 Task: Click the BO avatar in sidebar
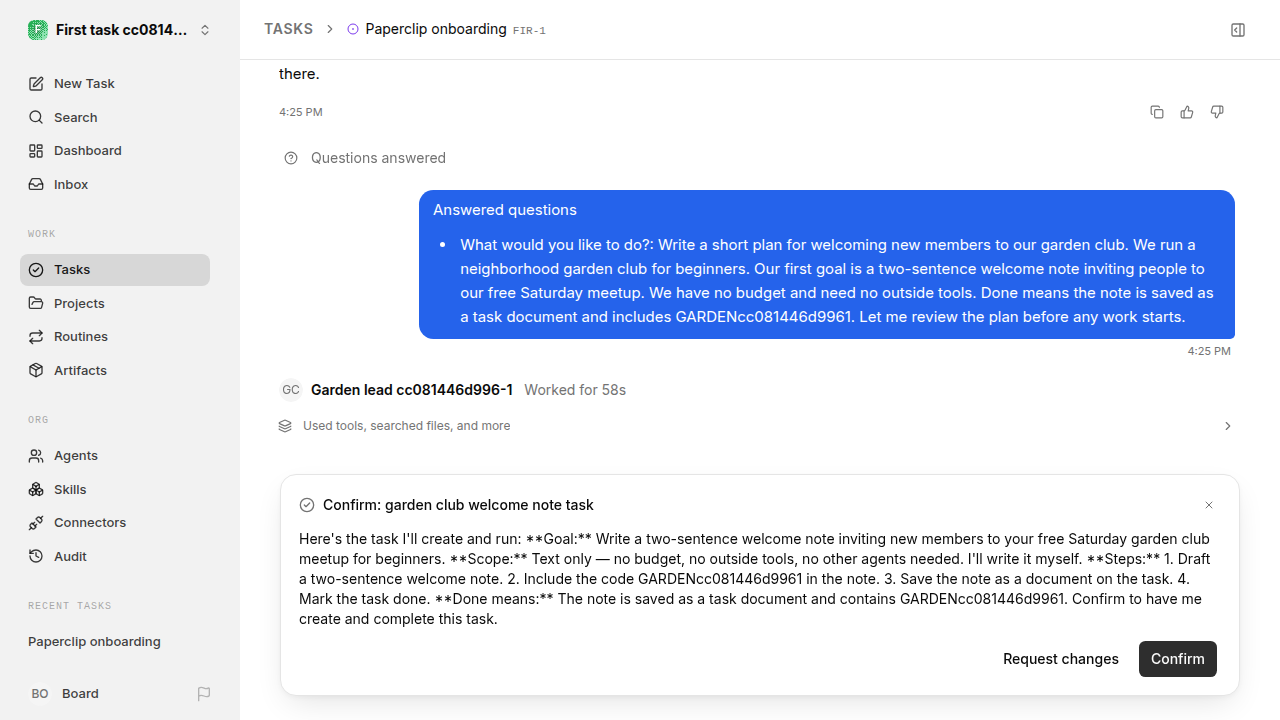[40, 693]
